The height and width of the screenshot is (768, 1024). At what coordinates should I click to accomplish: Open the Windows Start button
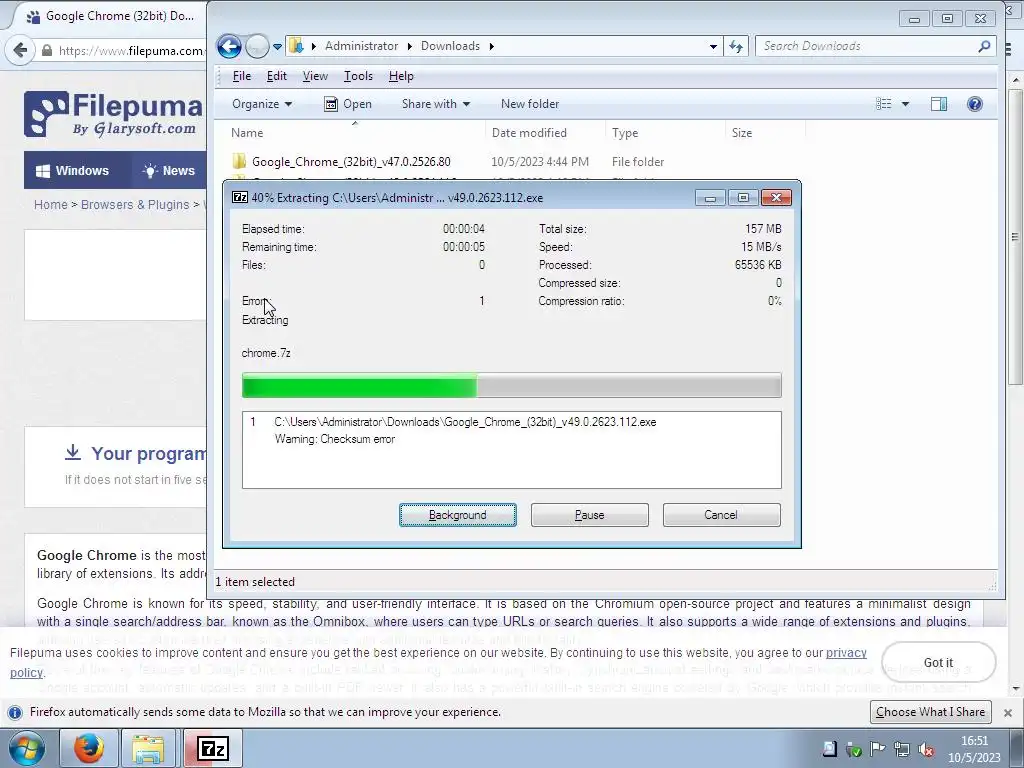[x=26, y=748]
